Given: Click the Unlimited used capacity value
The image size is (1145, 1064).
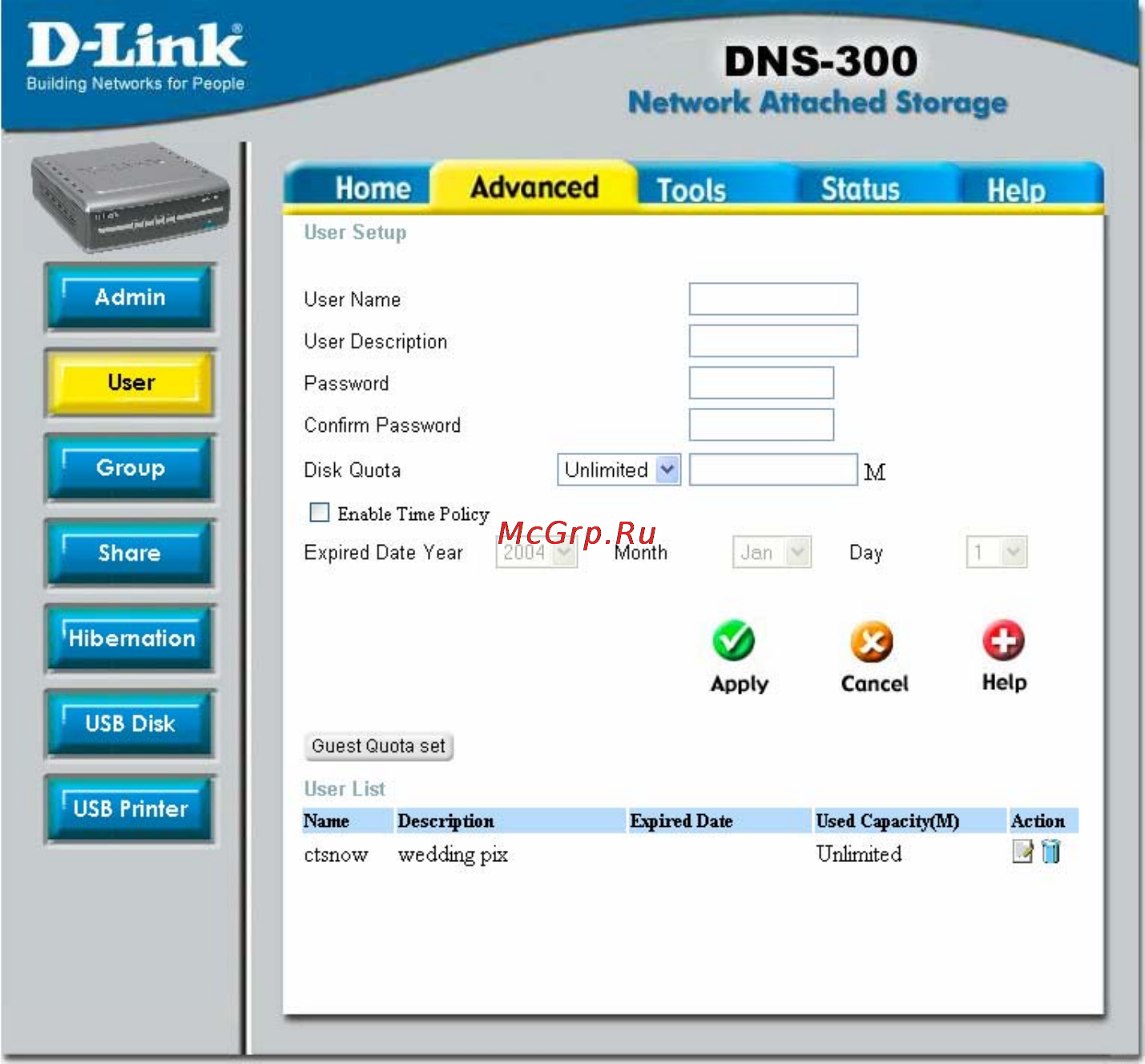Looking at the screenshot, I should tap(859, 854).
